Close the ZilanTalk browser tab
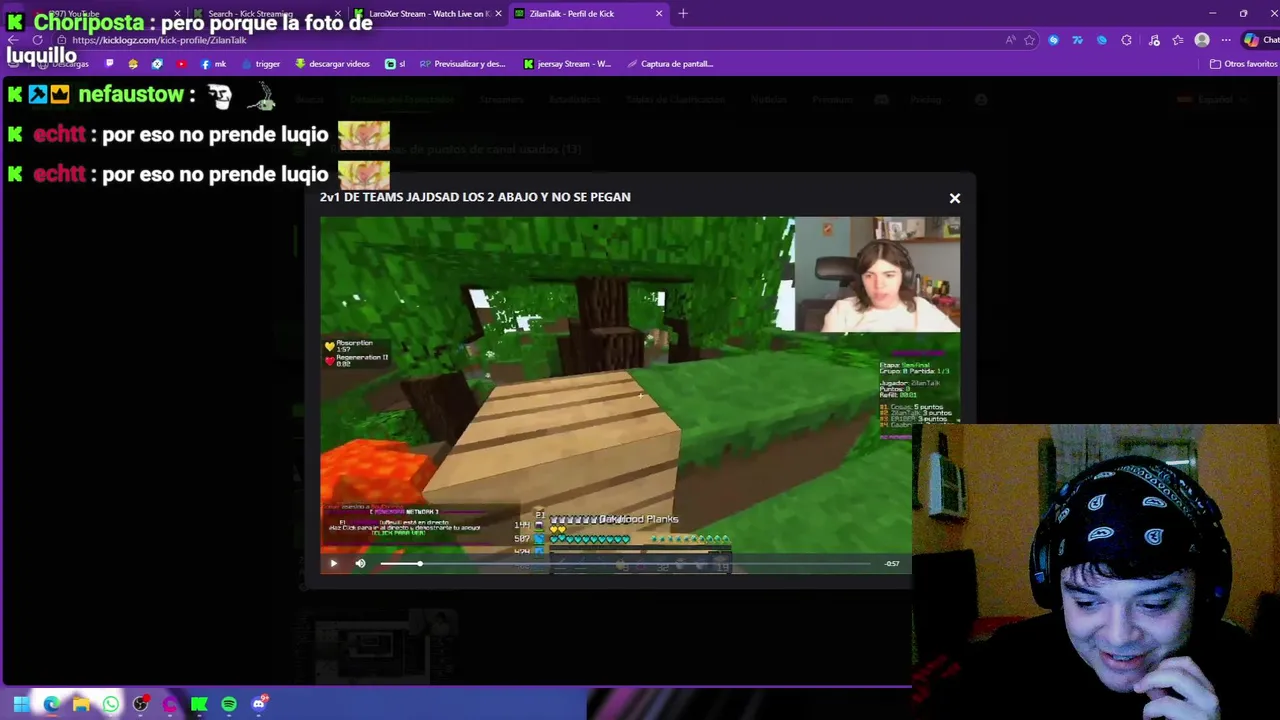Screen dimensions: 1280x720 659,14
